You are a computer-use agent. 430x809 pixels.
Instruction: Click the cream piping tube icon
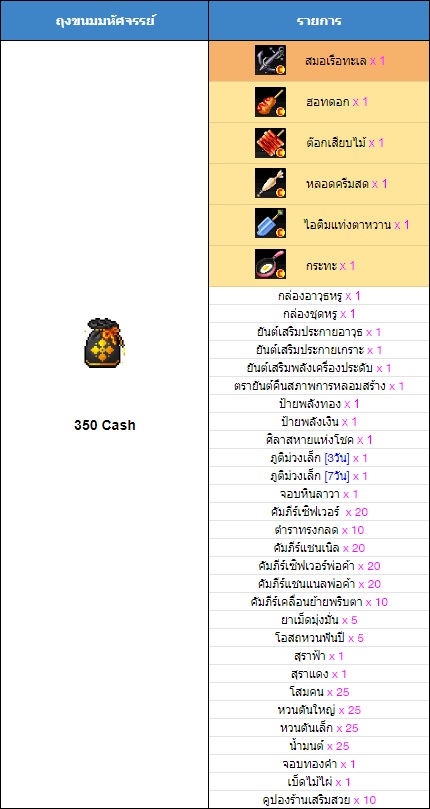click(270, 184)
